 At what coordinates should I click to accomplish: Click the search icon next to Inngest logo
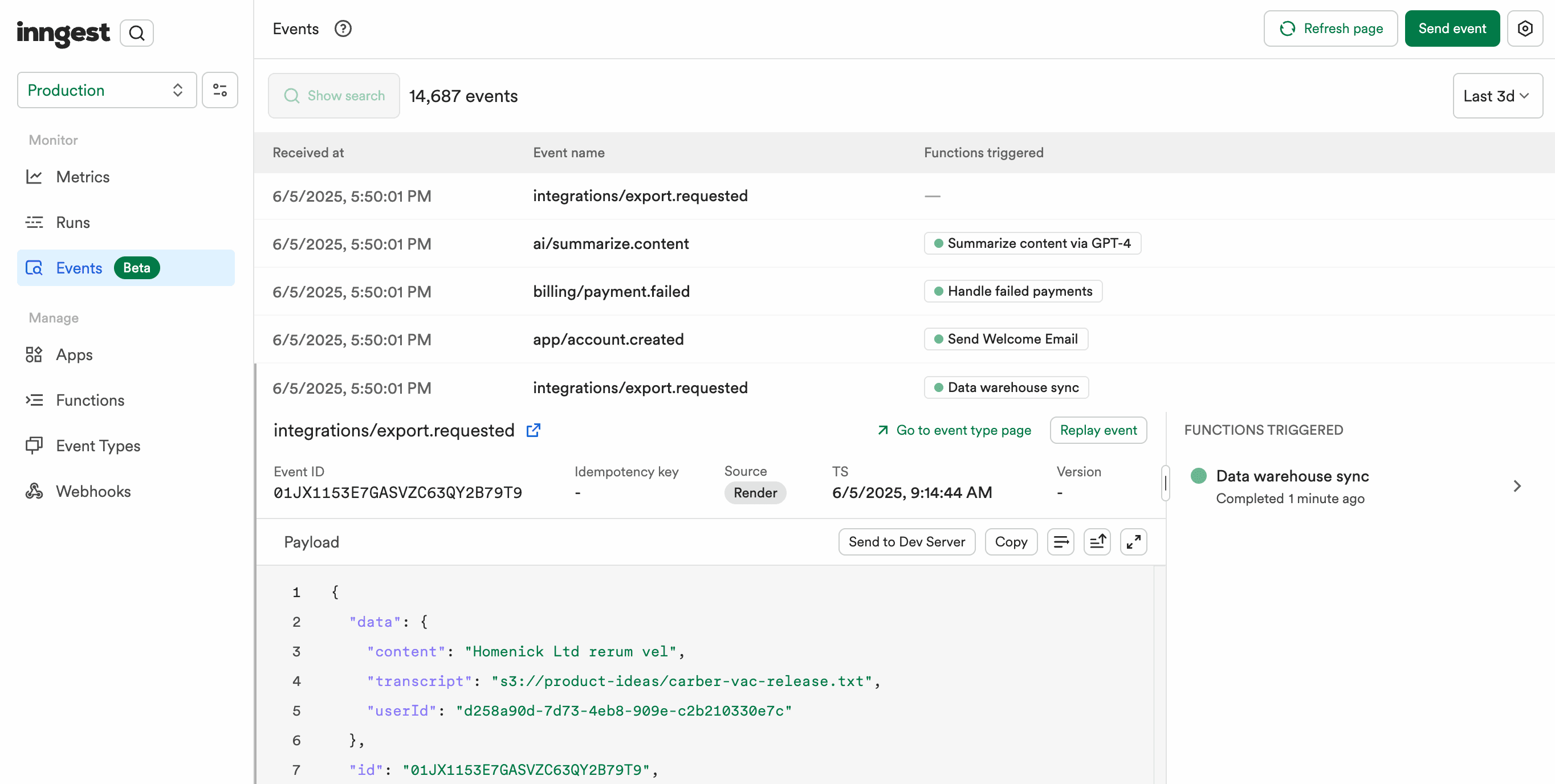[x=137, y=32]
